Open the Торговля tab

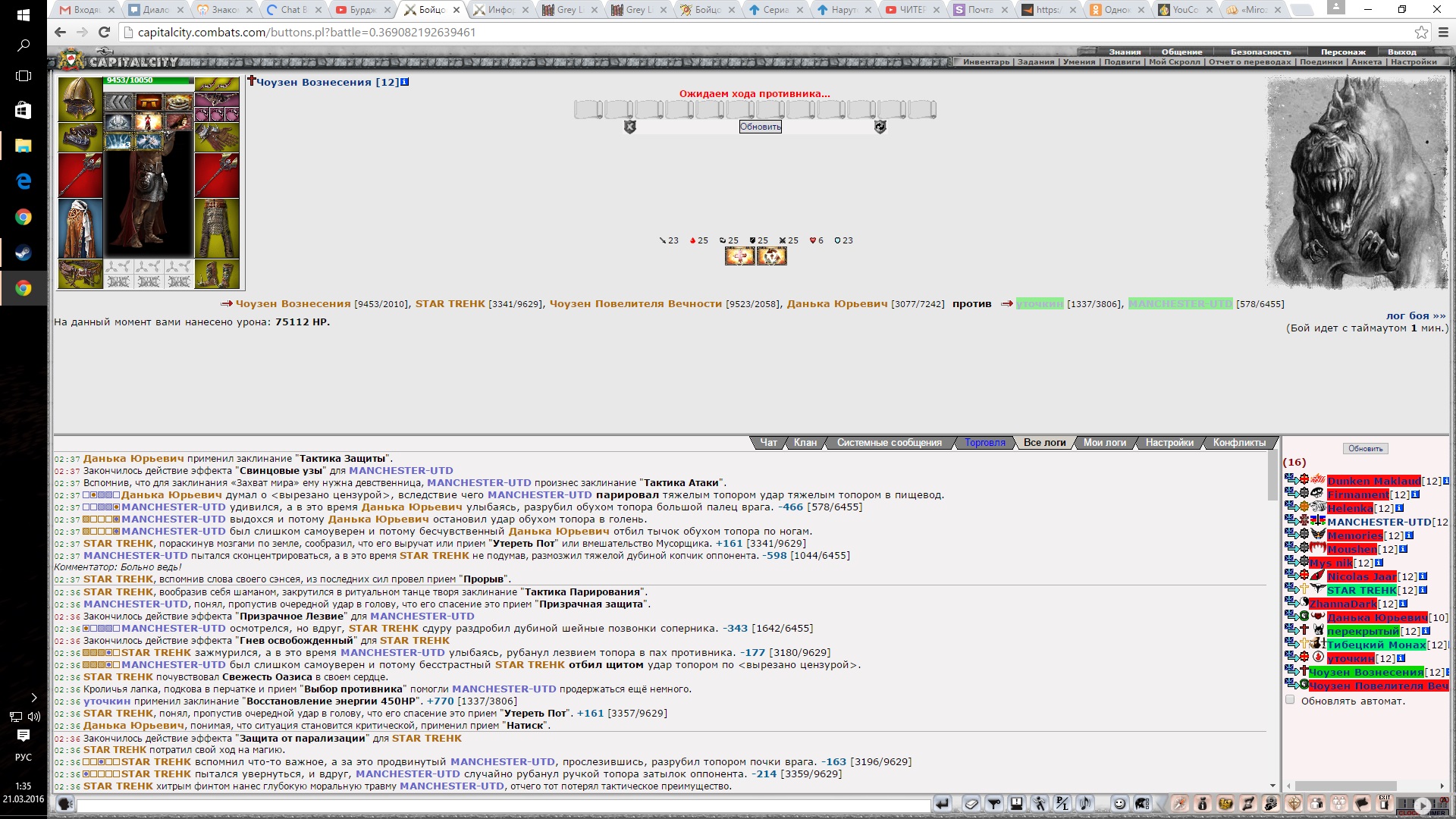(x=985, y=443)
